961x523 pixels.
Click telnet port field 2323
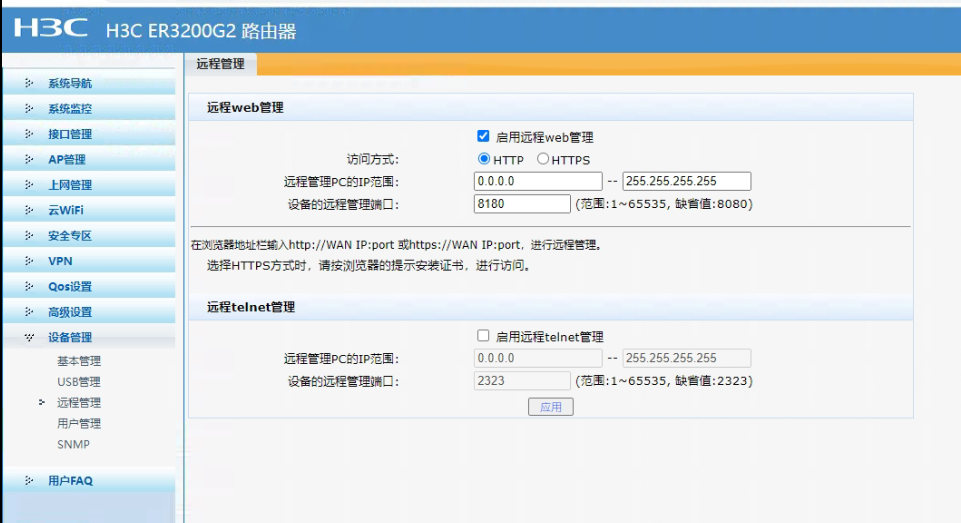[522, 381]
